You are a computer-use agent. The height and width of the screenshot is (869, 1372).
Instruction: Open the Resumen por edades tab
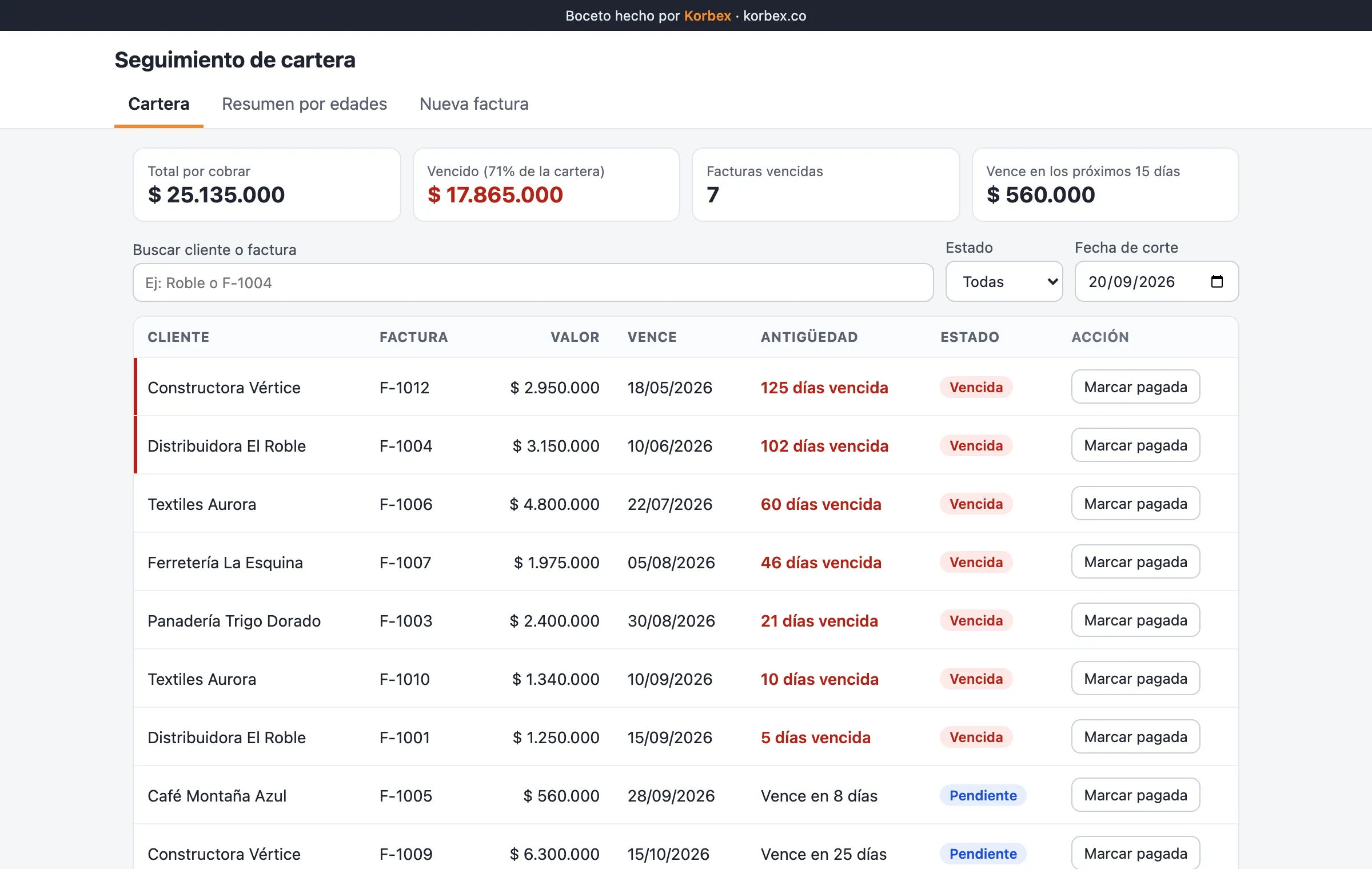[x=304, y=103]
